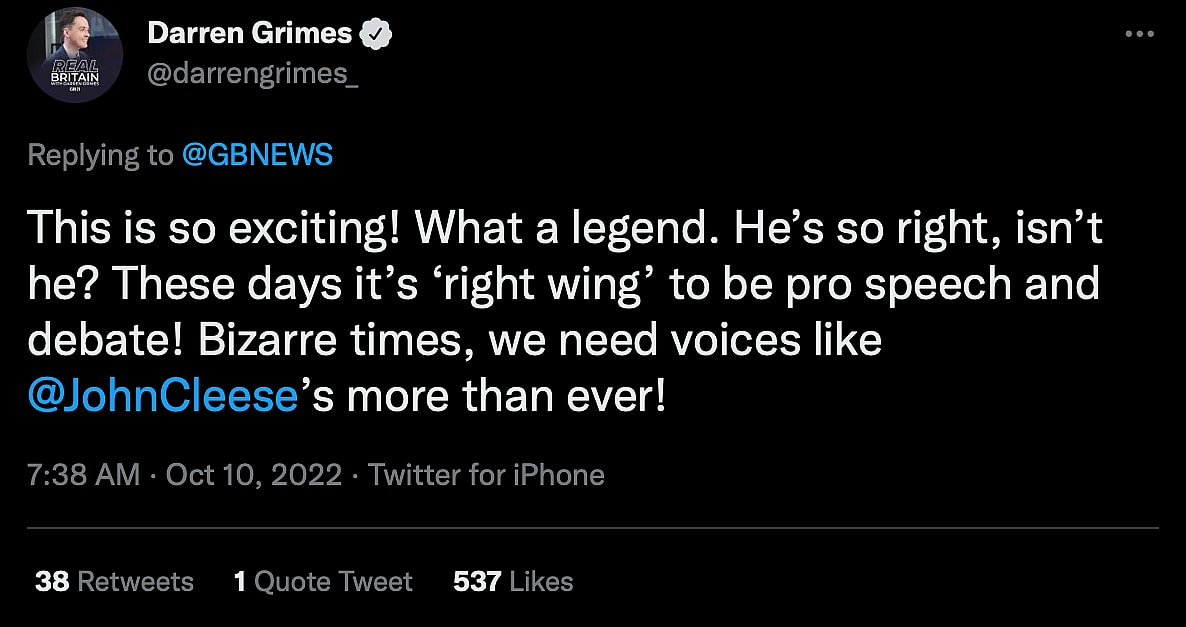Screen dimensions: 1186x627
Task: Open the @JohnCleese mention
Action: pyautogui.click(x=165, y=397)
